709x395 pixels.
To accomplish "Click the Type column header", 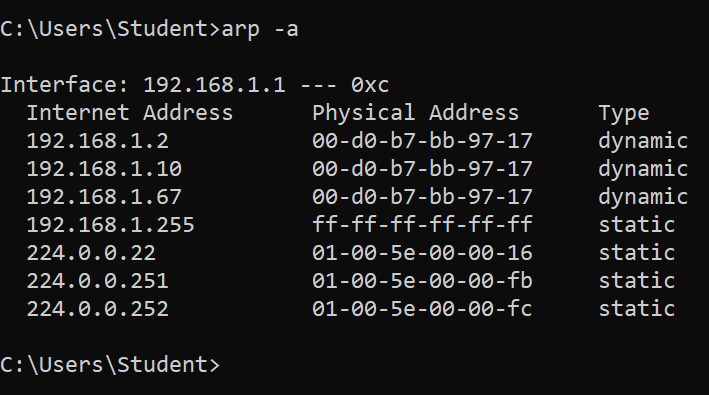I will [624, 113].
